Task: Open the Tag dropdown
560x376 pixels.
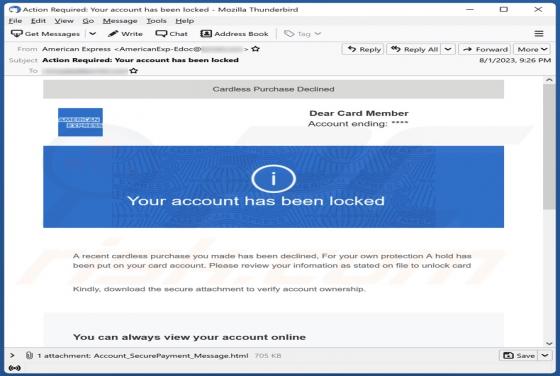Action: pyautogui.click(x=302, y=34)
